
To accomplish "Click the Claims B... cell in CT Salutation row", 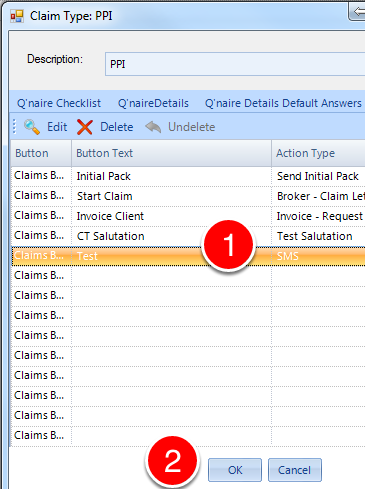I will [41, 236].
